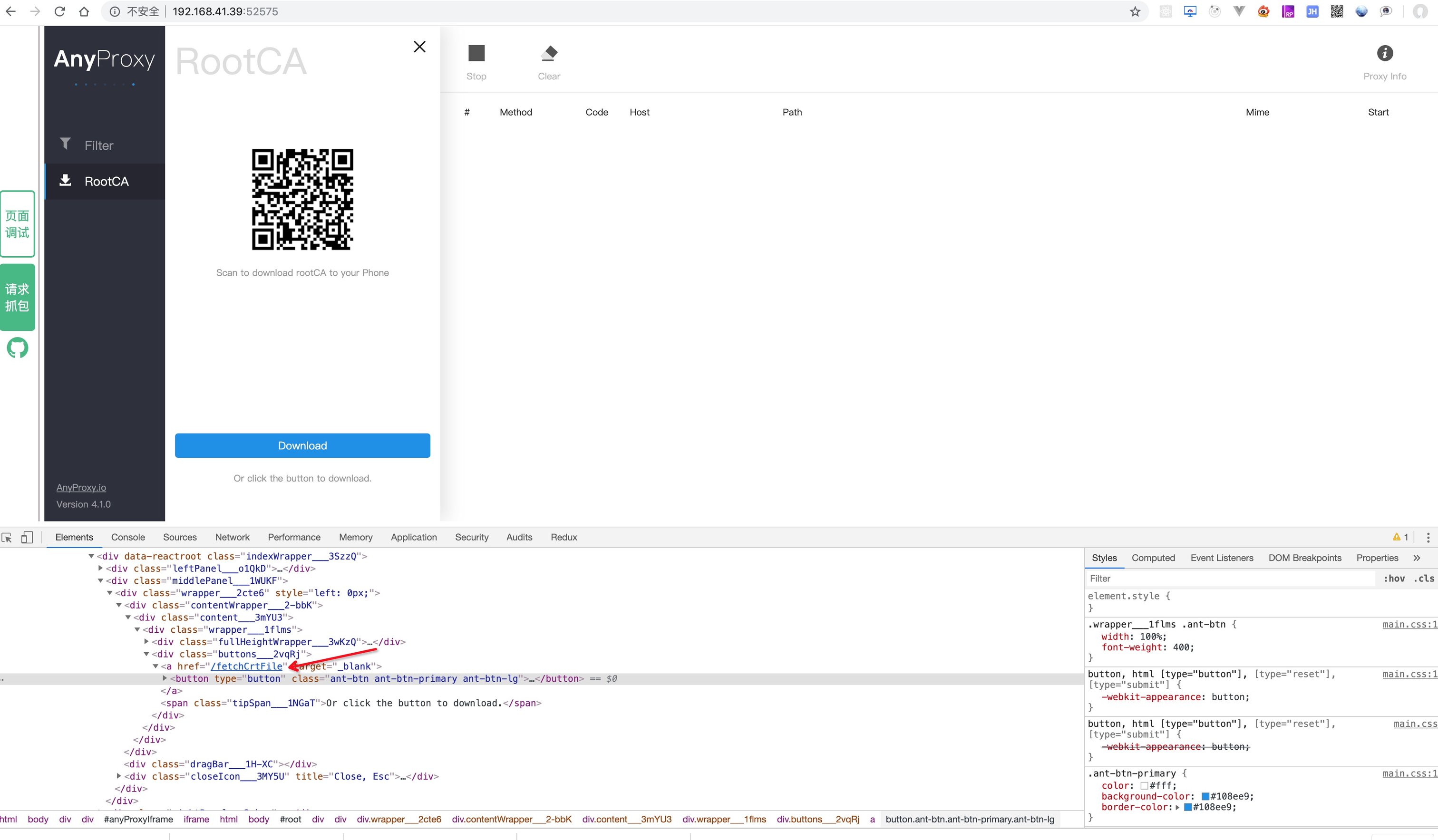Click the Stop recording square icon
The height and width of the screenshot is (840, 1438).
coord(476,54)
